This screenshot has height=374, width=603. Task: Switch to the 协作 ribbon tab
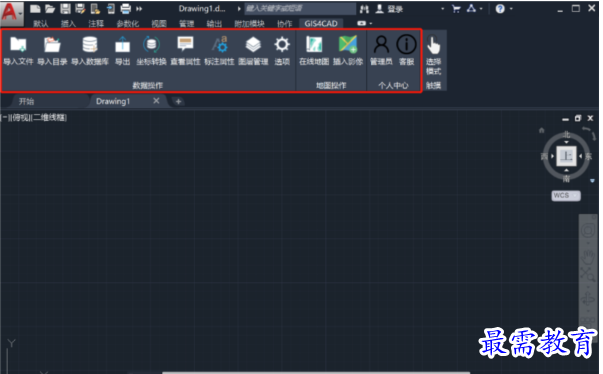click(x=285, y=24)
